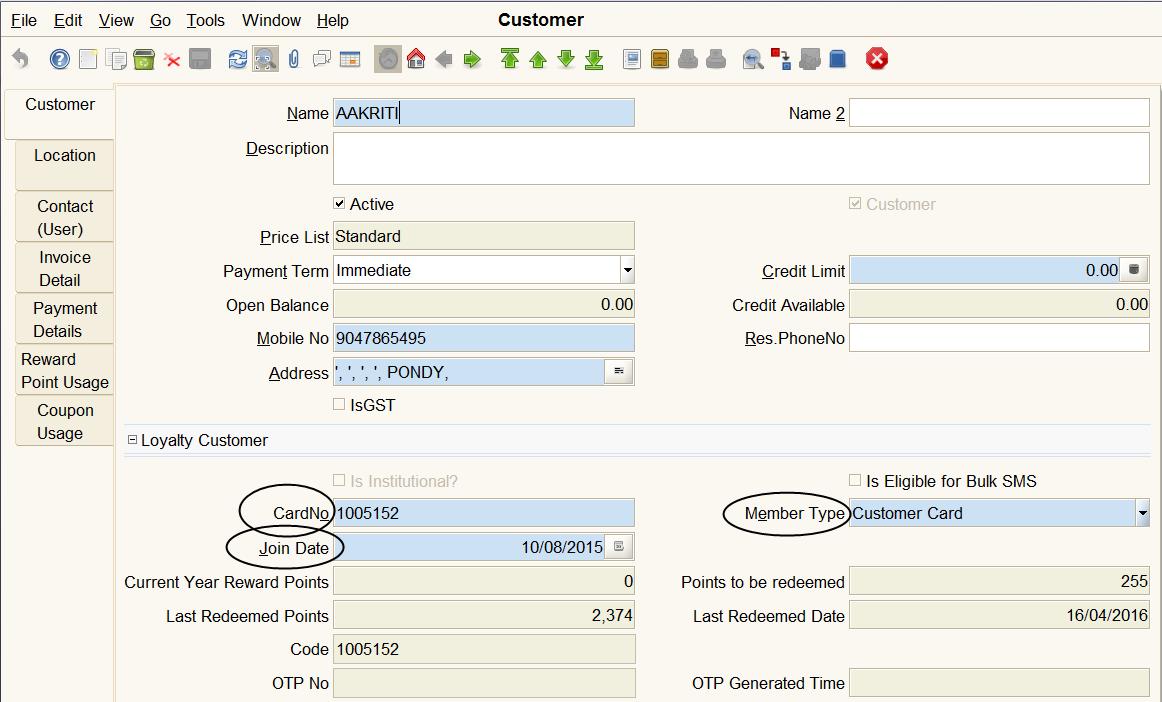Switch to the Location tab
Screen dimensions: 1162x702
click(64, 165)
